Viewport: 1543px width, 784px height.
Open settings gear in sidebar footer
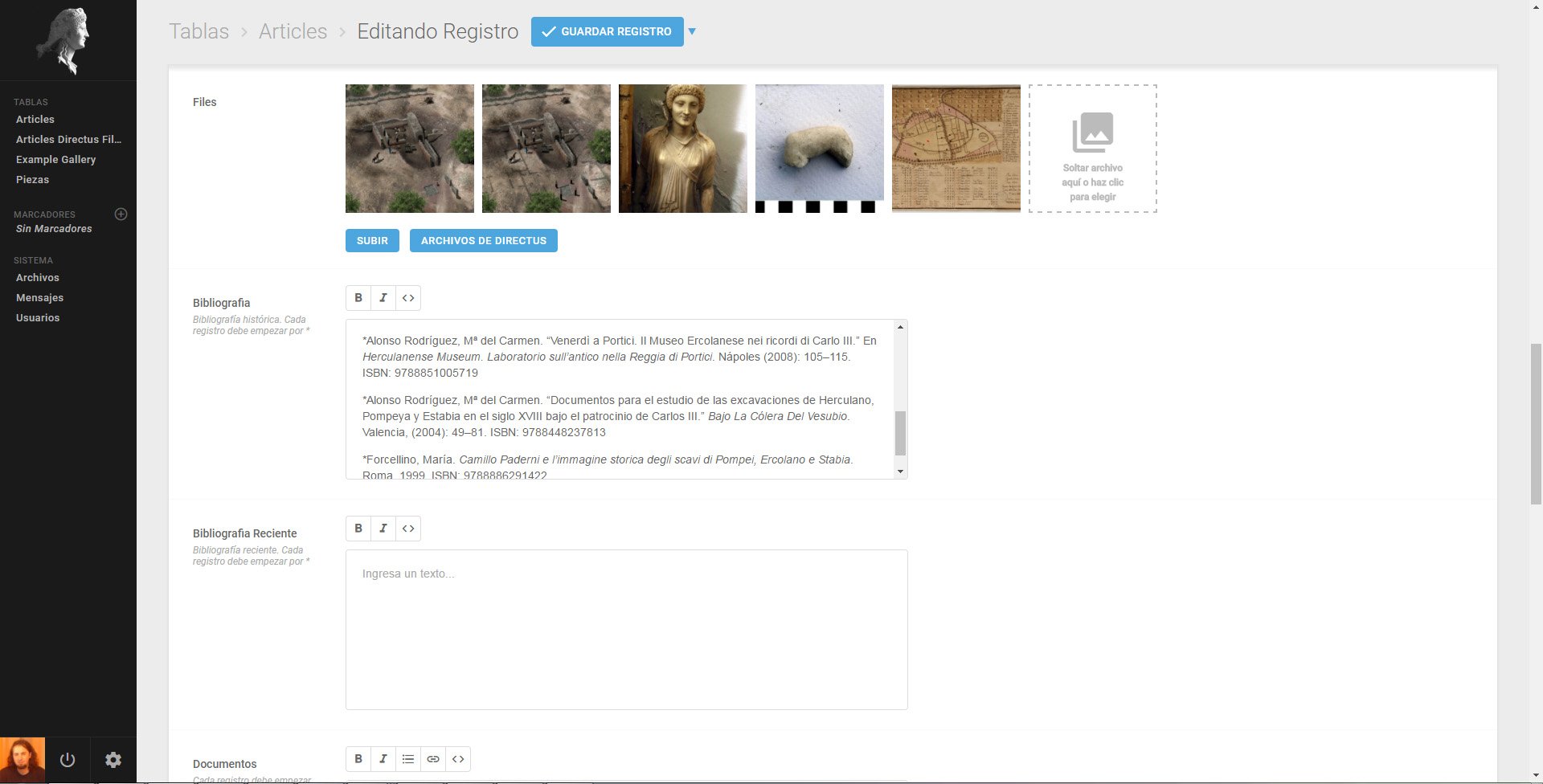coord(113,760)
